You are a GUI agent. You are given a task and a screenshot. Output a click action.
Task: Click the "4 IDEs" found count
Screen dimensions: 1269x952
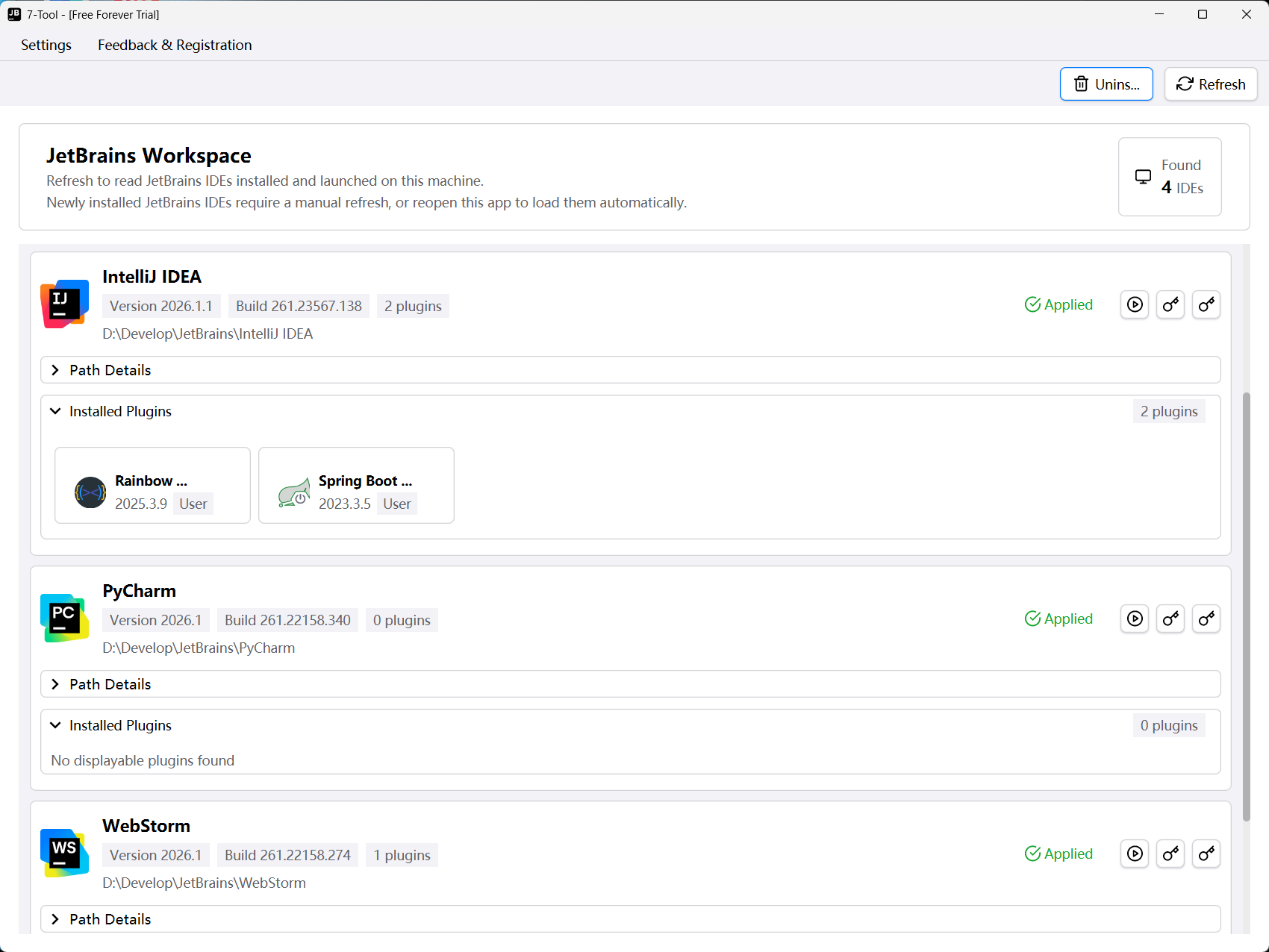[1182, 187]
